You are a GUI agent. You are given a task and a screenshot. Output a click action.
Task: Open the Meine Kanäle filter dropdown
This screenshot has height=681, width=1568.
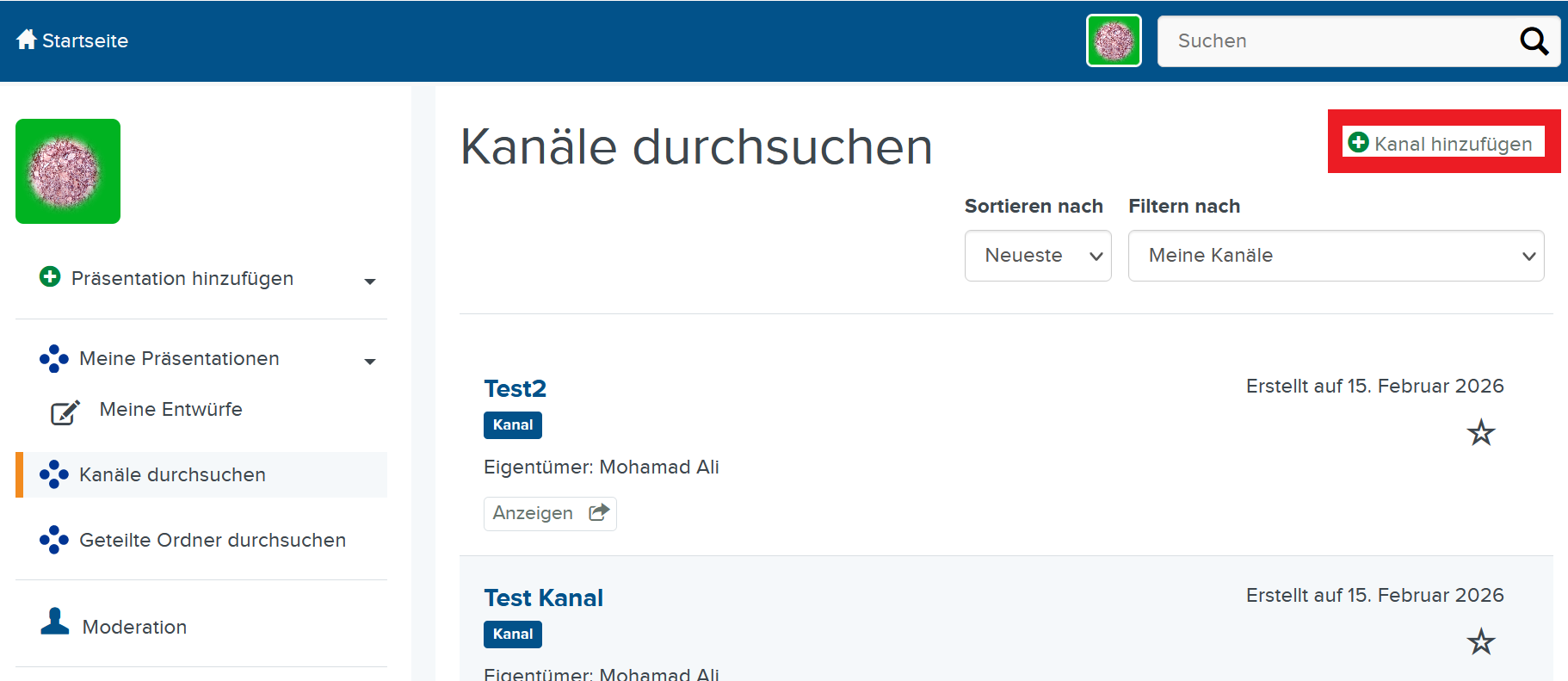click(1336, 256)
